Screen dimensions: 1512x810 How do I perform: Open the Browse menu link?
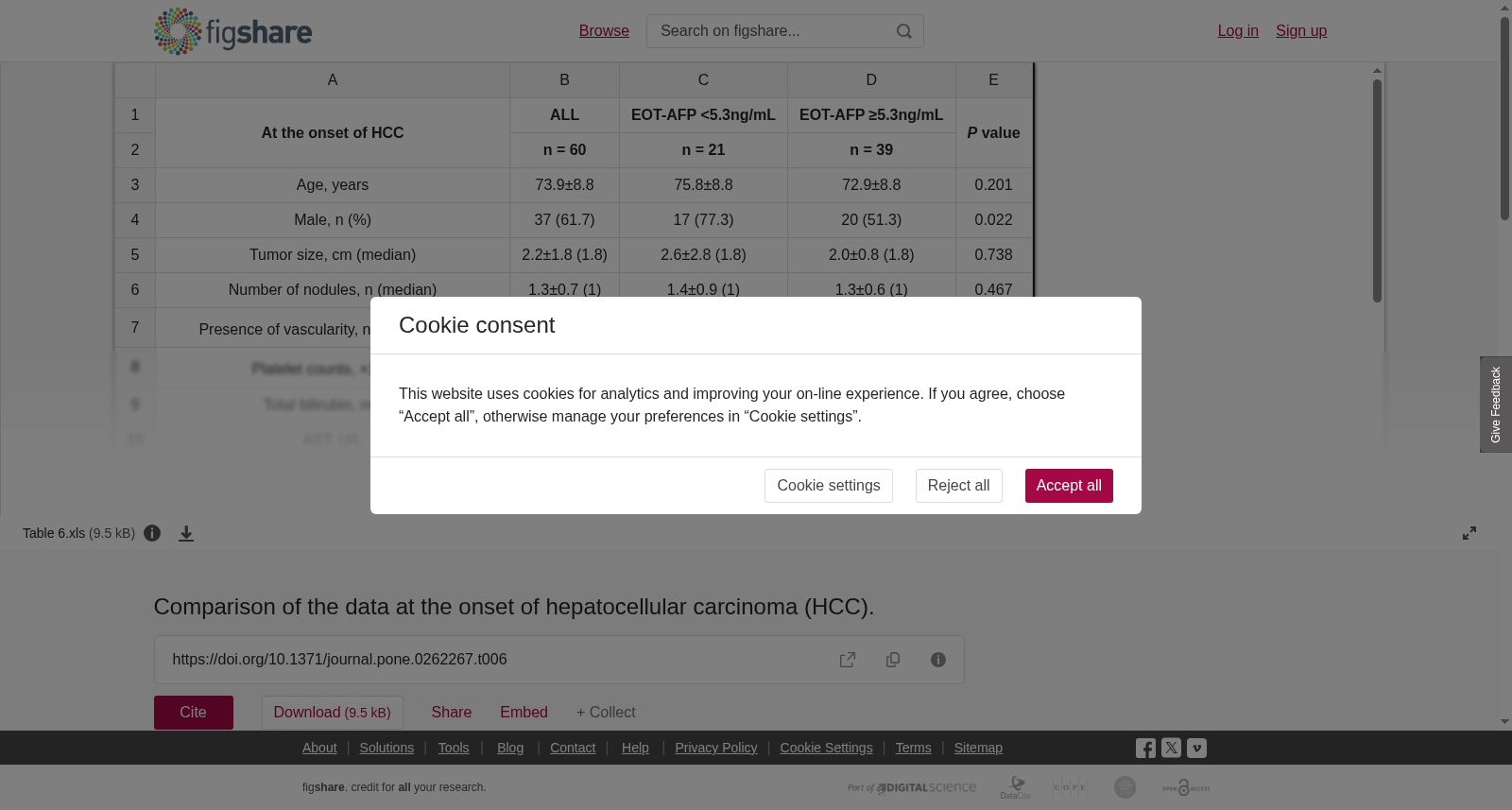pos(604,31)
